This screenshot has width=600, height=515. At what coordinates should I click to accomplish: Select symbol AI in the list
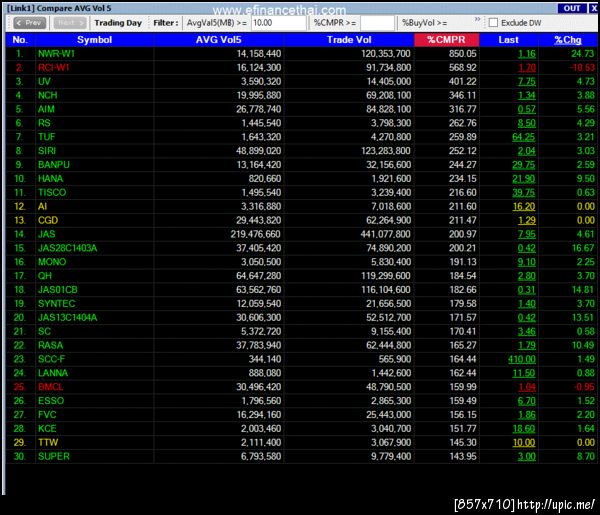click(x=42, y=207)
